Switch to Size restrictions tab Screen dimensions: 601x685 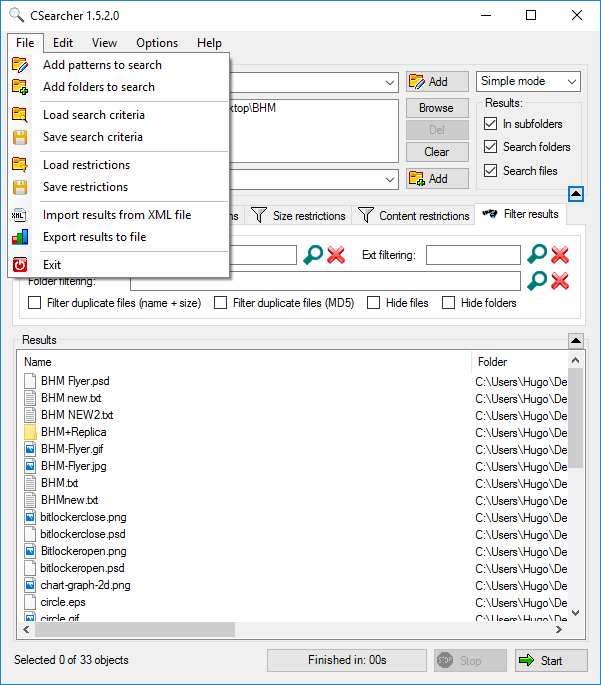pos(298,215)
